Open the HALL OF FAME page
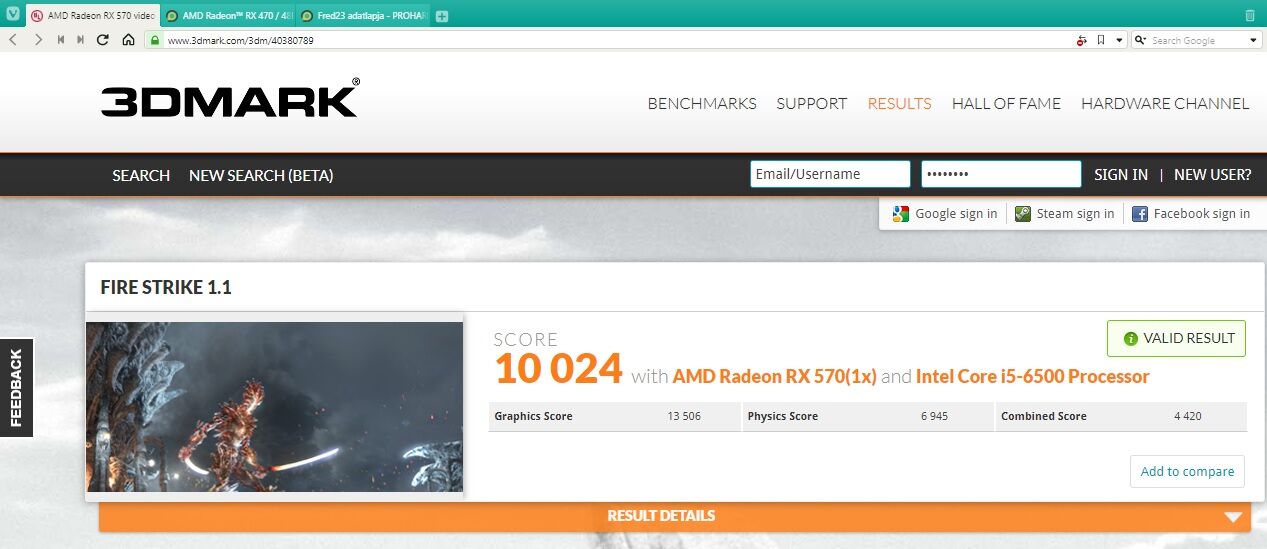Screen dimensions: 1267x549 [x=1006, y=103]
